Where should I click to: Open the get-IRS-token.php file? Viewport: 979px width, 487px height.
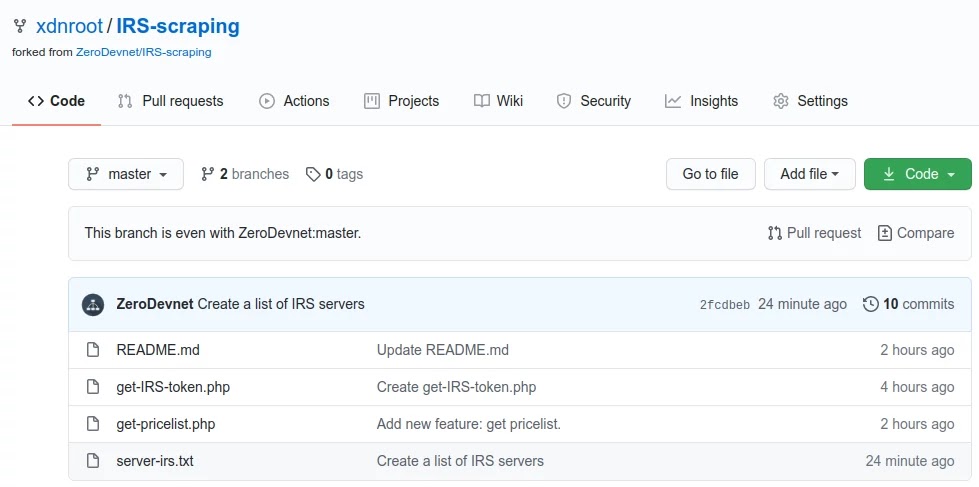(173, 387)
